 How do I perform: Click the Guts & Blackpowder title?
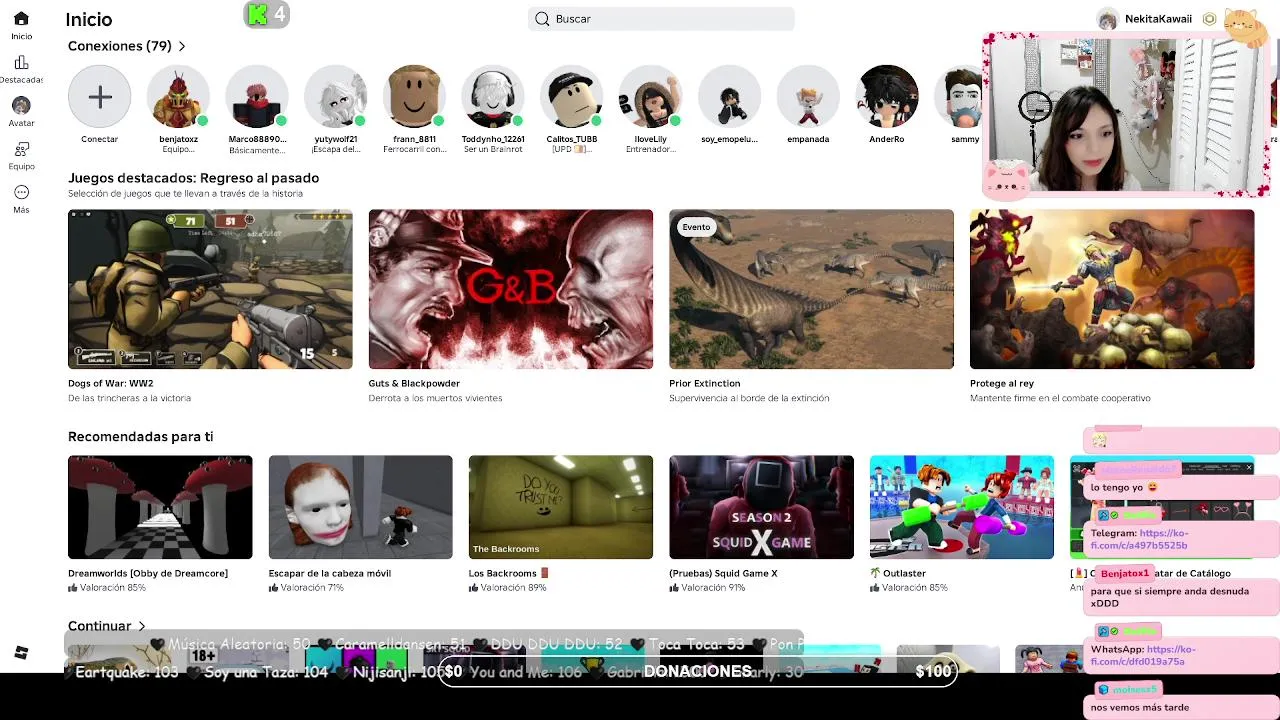point(414,383)
